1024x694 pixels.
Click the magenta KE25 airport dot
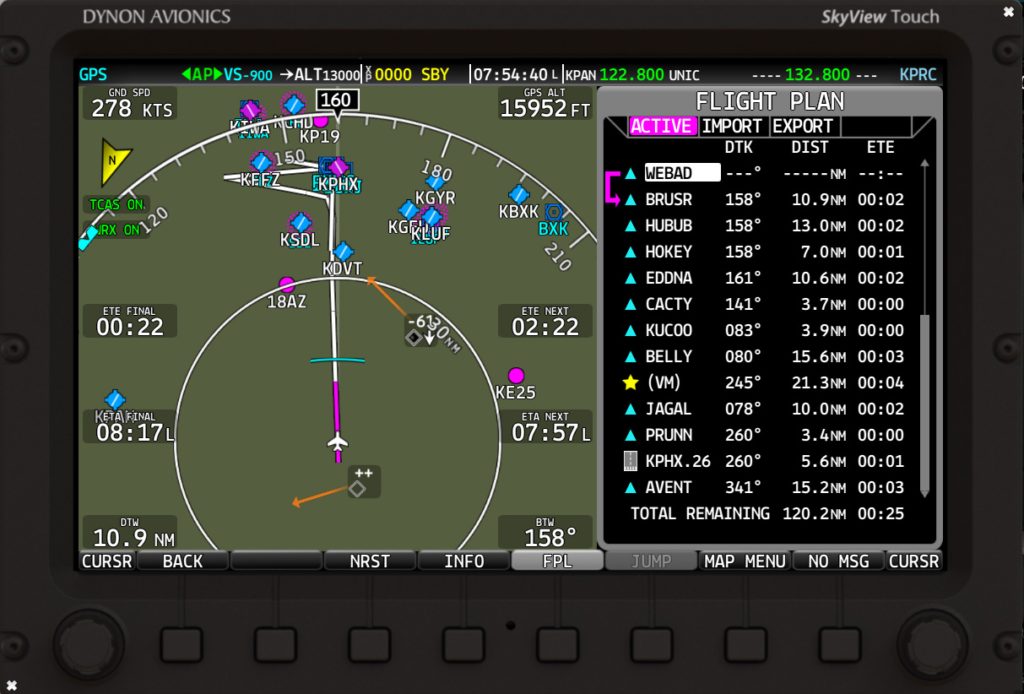[x=516, y=375]
